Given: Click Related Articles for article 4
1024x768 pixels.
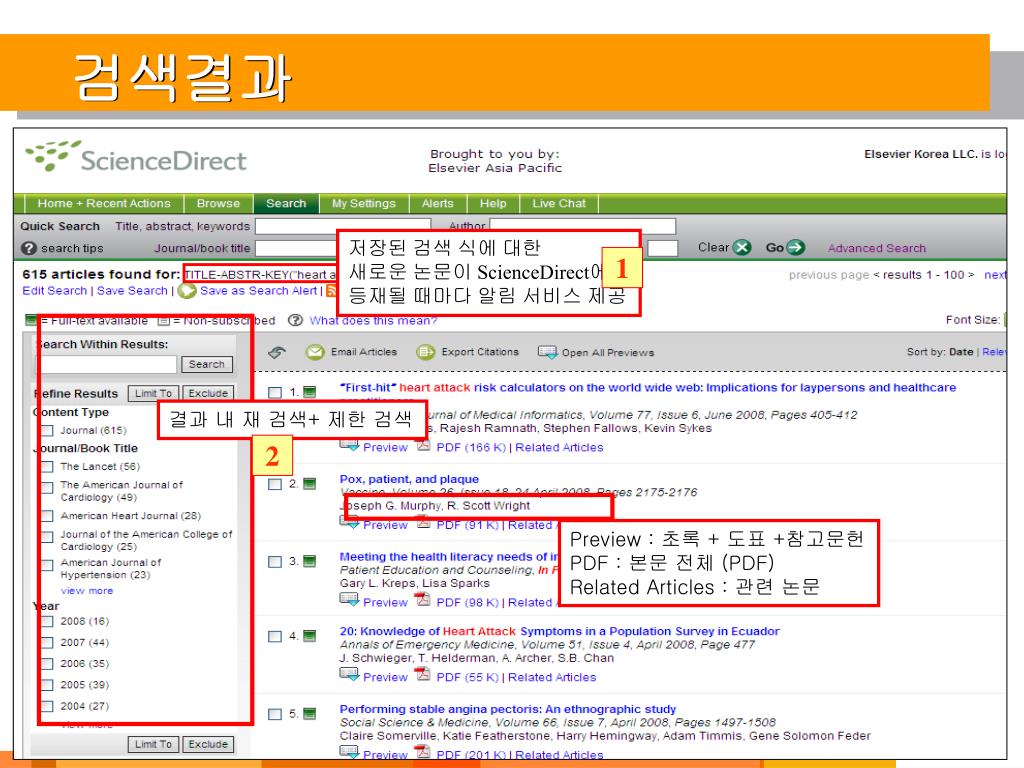Looking at the screenshot, I should tap(552, 677).
